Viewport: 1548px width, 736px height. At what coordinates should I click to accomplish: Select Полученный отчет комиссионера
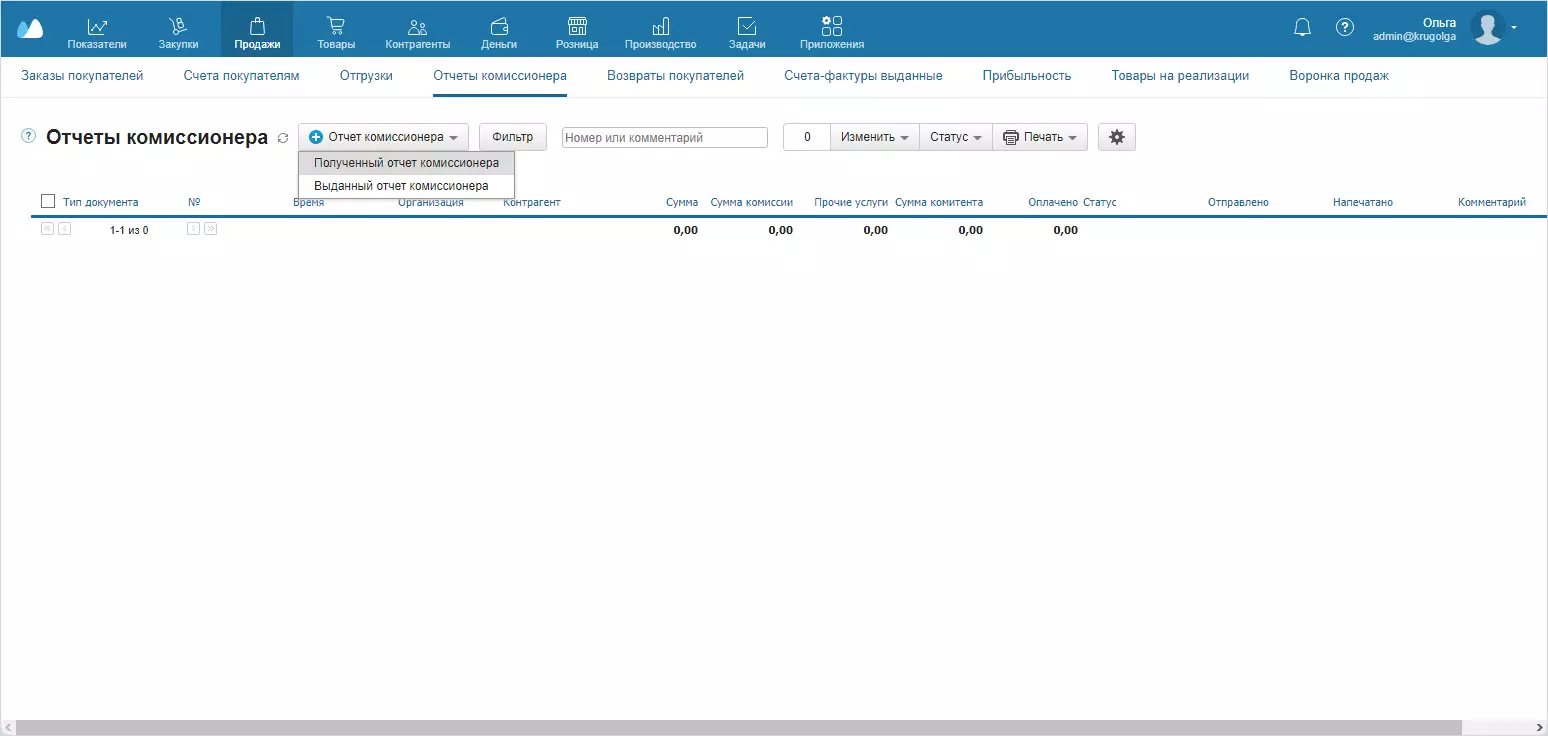[x=406, y=163]
